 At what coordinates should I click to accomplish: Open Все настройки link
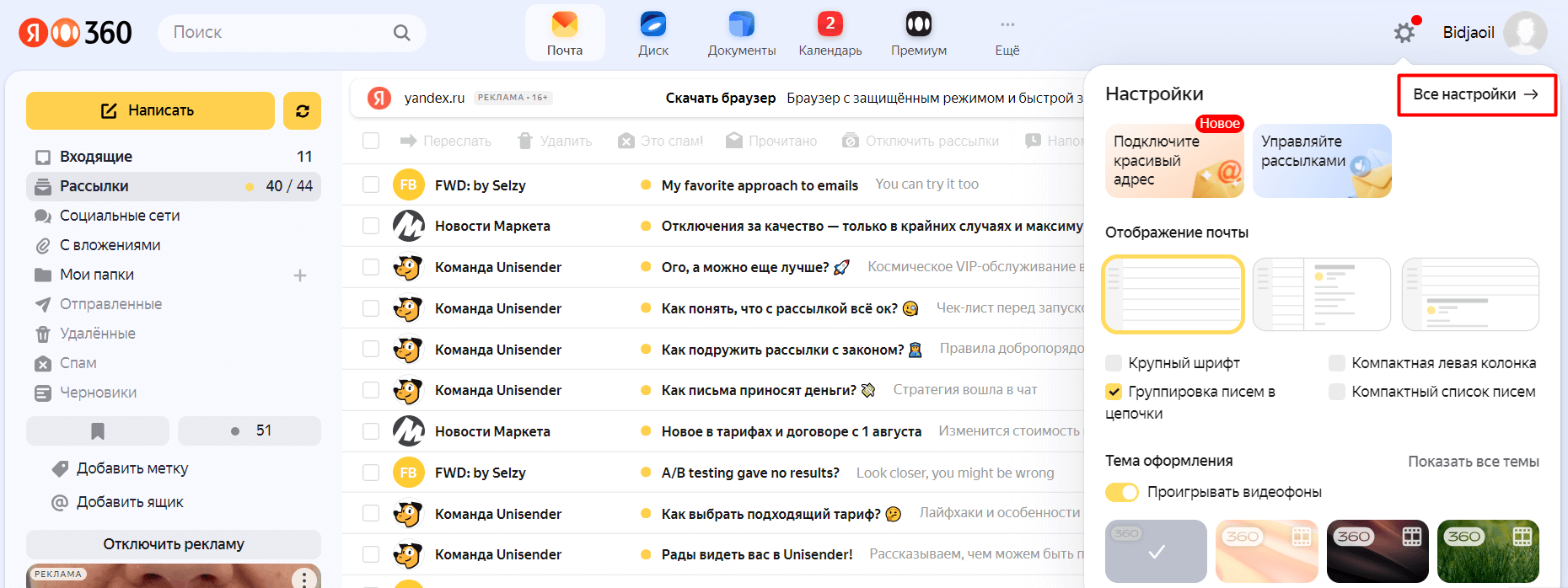pyautogui.click(x=1476, y=94)
